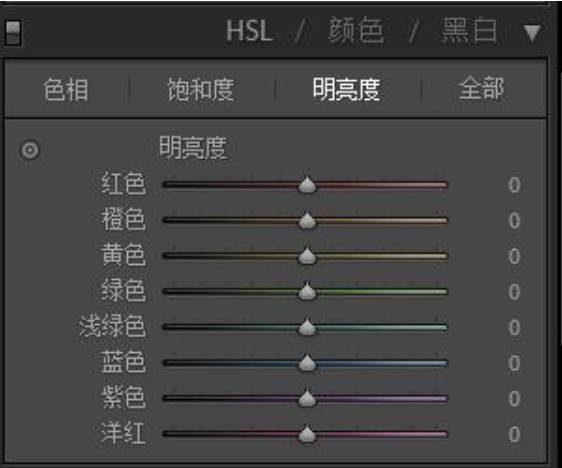562x468 pixels.
Task: Click the 蓝色 luminance slider handle
Action: [307, 363]
